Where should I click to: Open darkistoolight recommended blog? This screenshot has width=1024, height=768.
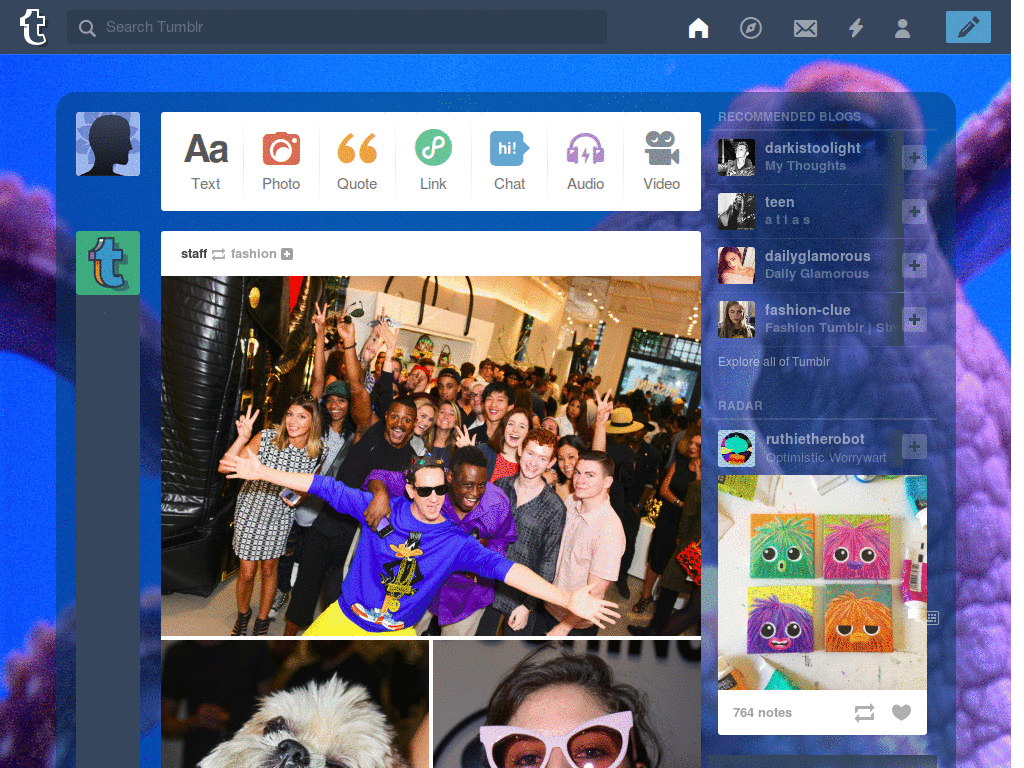coord(812,148)
